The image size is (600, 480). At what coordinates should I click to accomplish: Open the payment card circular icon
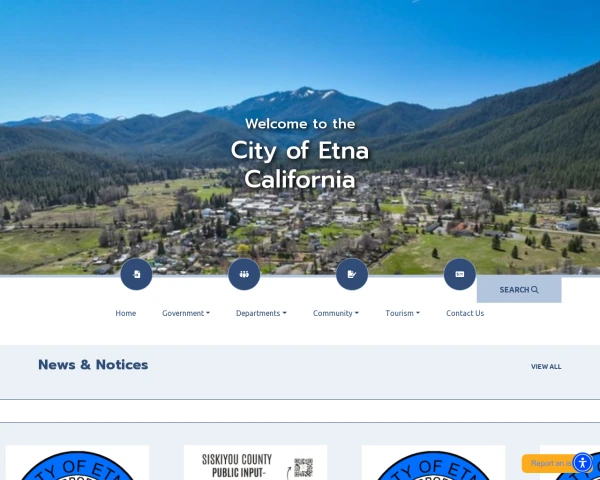460,274
